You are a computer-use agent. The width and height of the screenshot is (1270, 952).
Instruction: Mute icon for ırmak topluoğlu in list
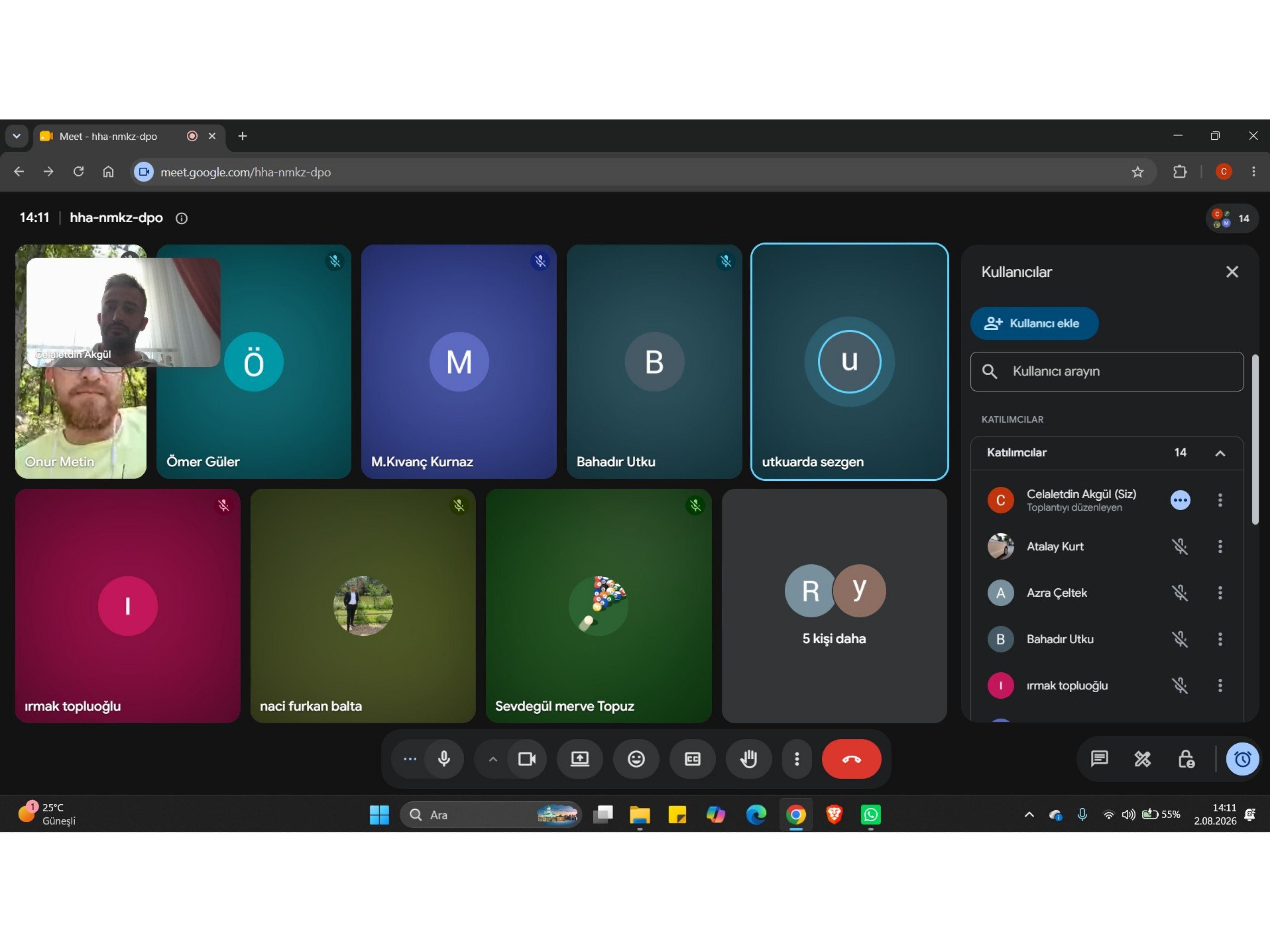1180,686
